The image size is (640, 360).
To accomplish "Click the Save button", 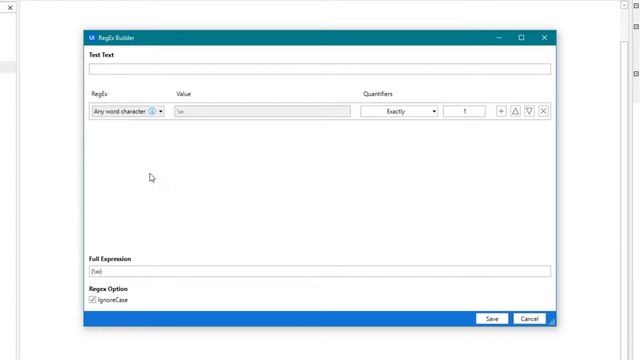I will pyautogui.click(x=492, y=319).
